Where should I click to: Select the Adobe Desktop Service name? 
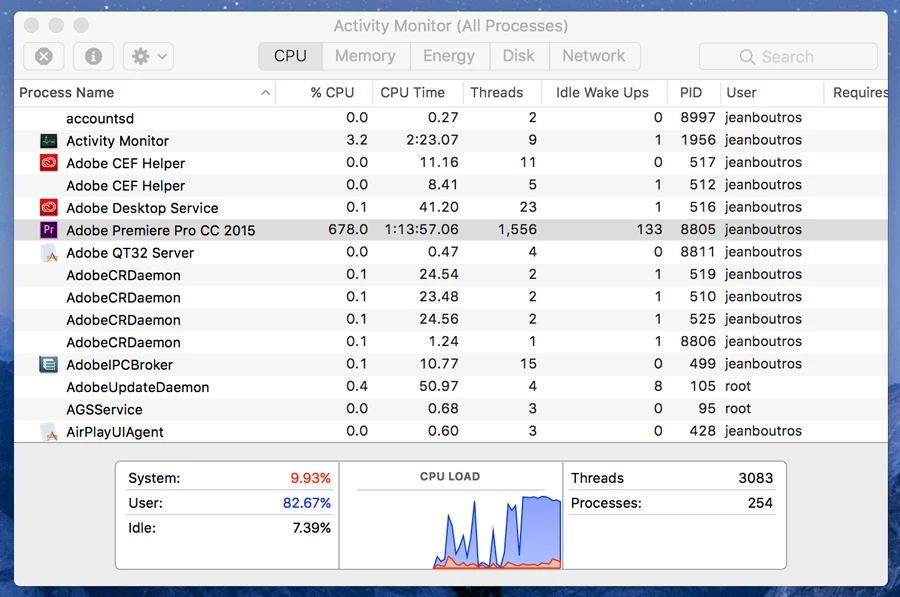pyautogui.click(x=142, y=208)
